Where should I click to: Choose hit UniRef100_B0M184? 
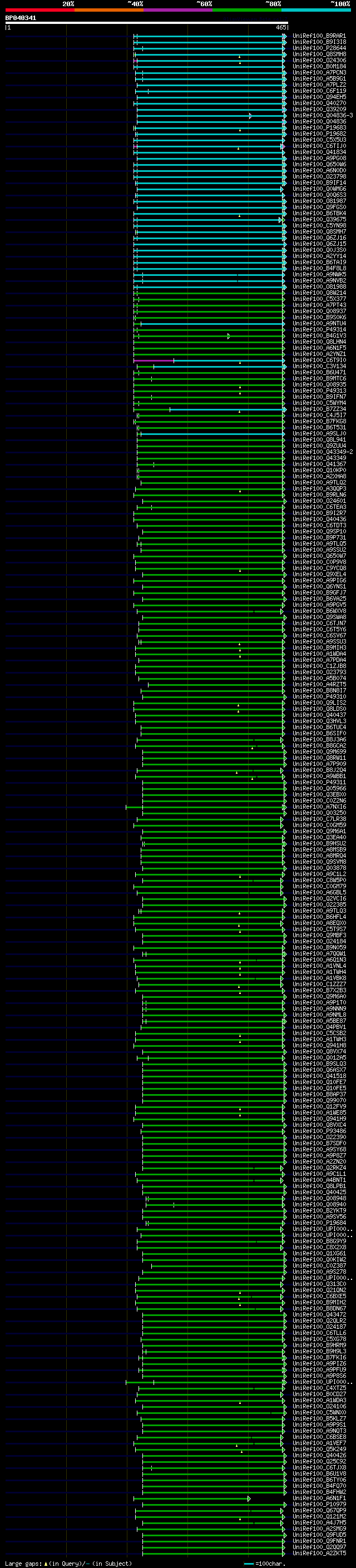(x=319, y=66)
